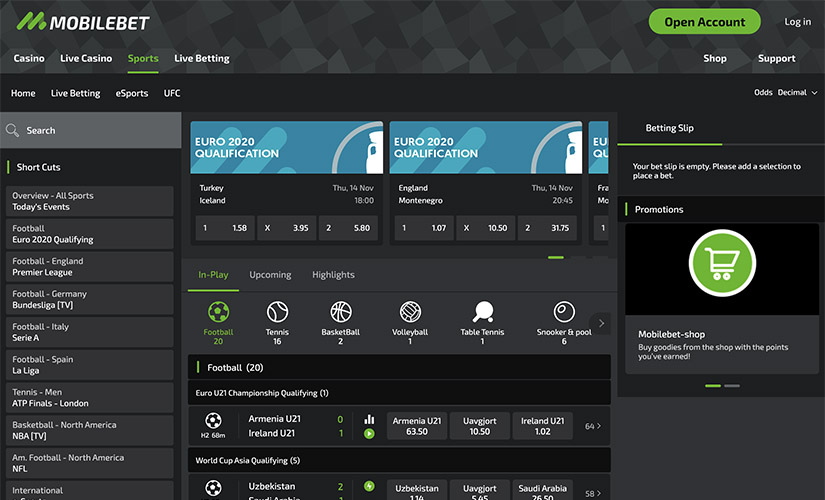Open Live Betting in the sub navigation
Image resolution: width=825 pixels, height=500 pixels.
tap(75, 93)
